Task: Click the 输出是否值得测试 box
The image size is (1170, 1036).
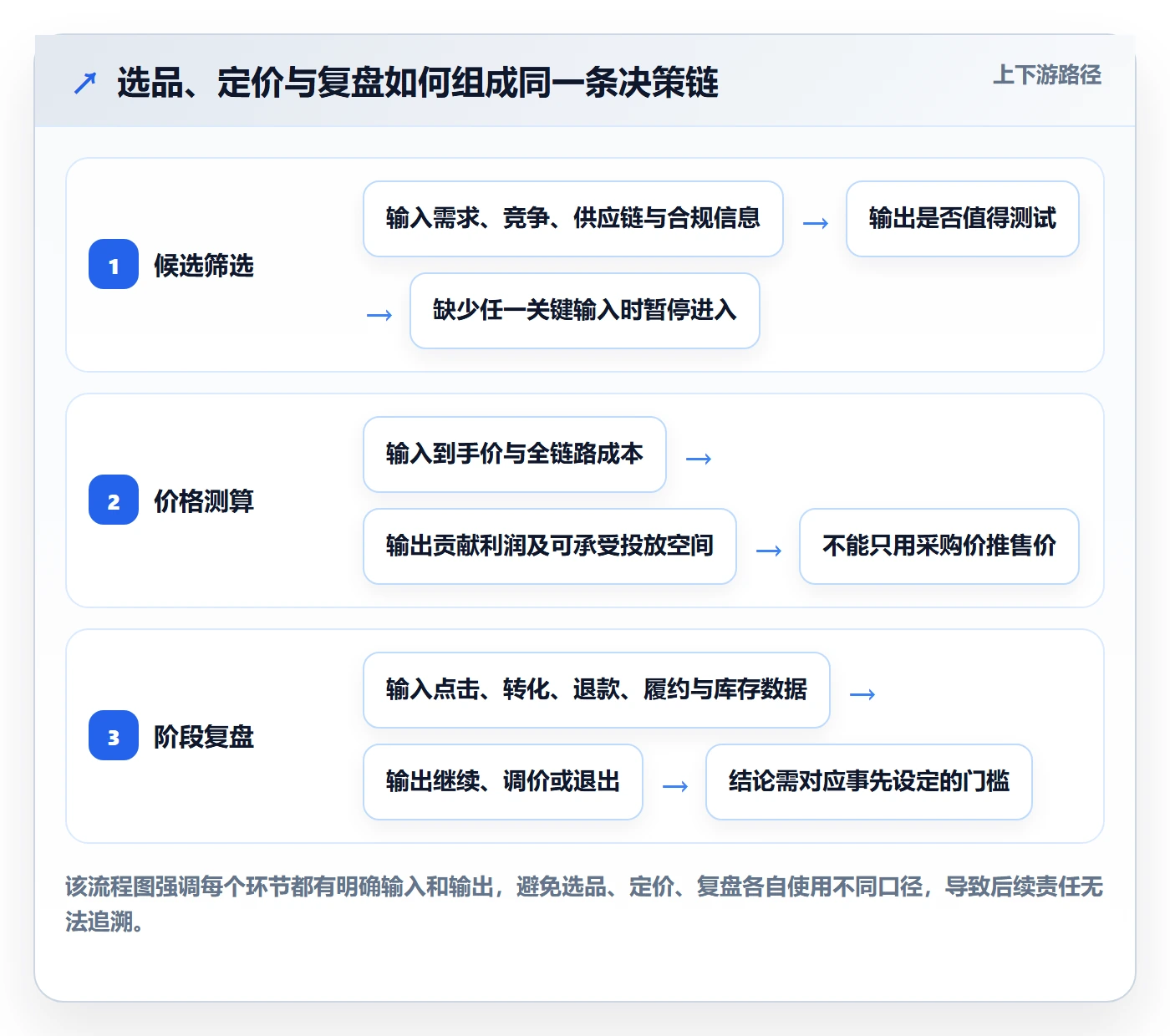Action: 963,219
